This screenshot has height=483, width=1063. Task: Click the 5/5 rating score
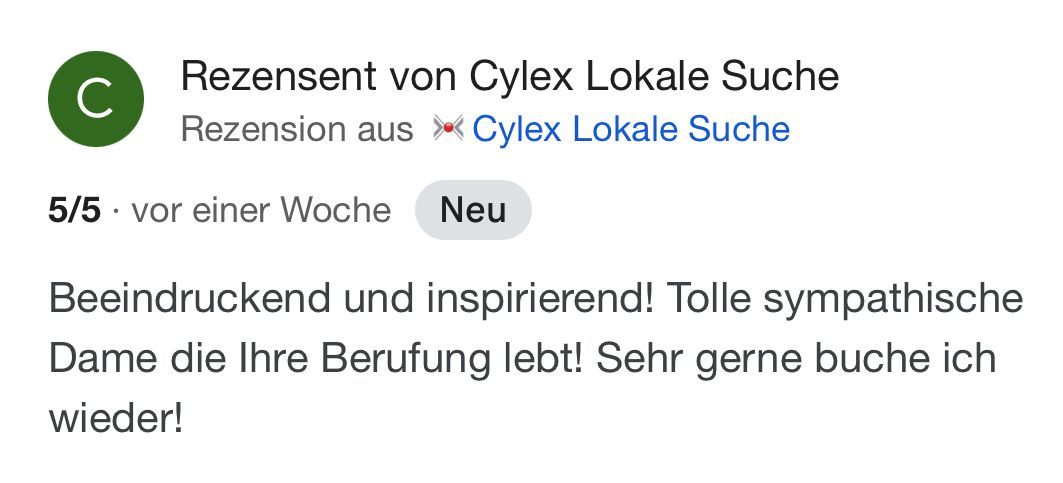click(x=74, y=210)
